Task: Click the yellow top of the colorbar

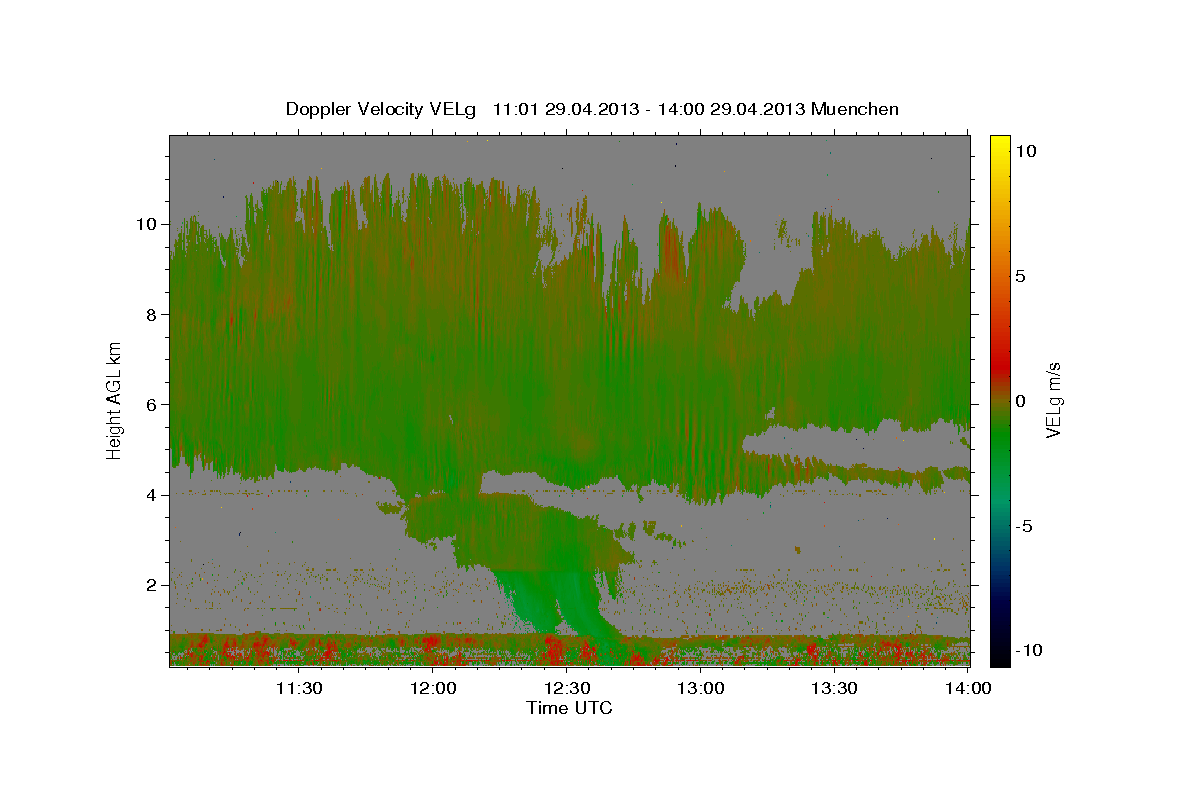Action: [x=999, y=145]
